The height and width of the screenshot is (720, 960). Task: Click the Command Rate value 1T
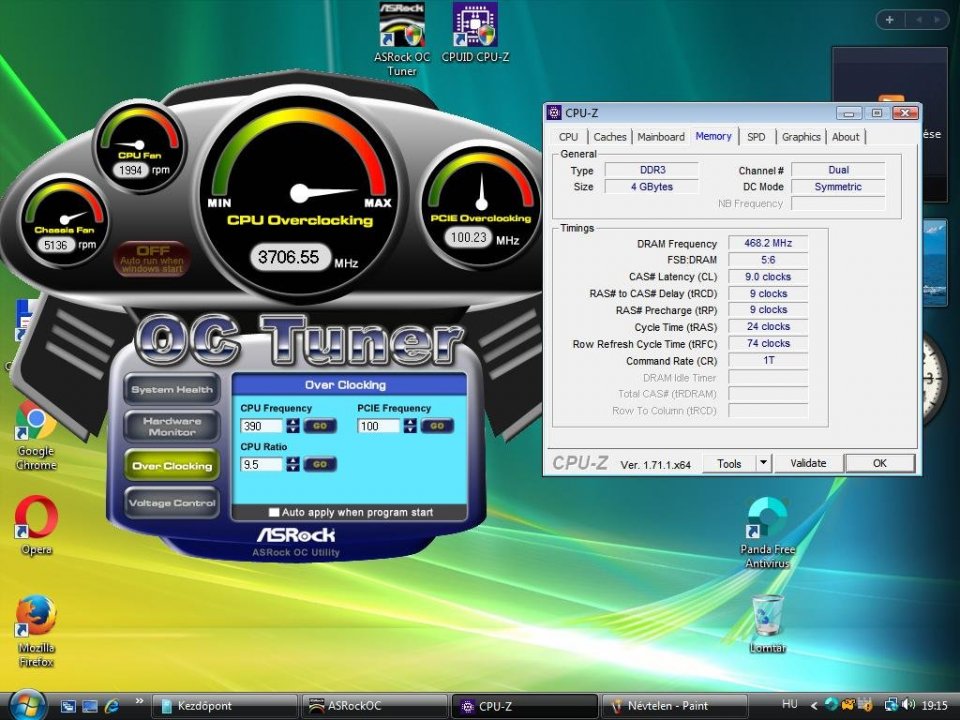click(768, 361)
